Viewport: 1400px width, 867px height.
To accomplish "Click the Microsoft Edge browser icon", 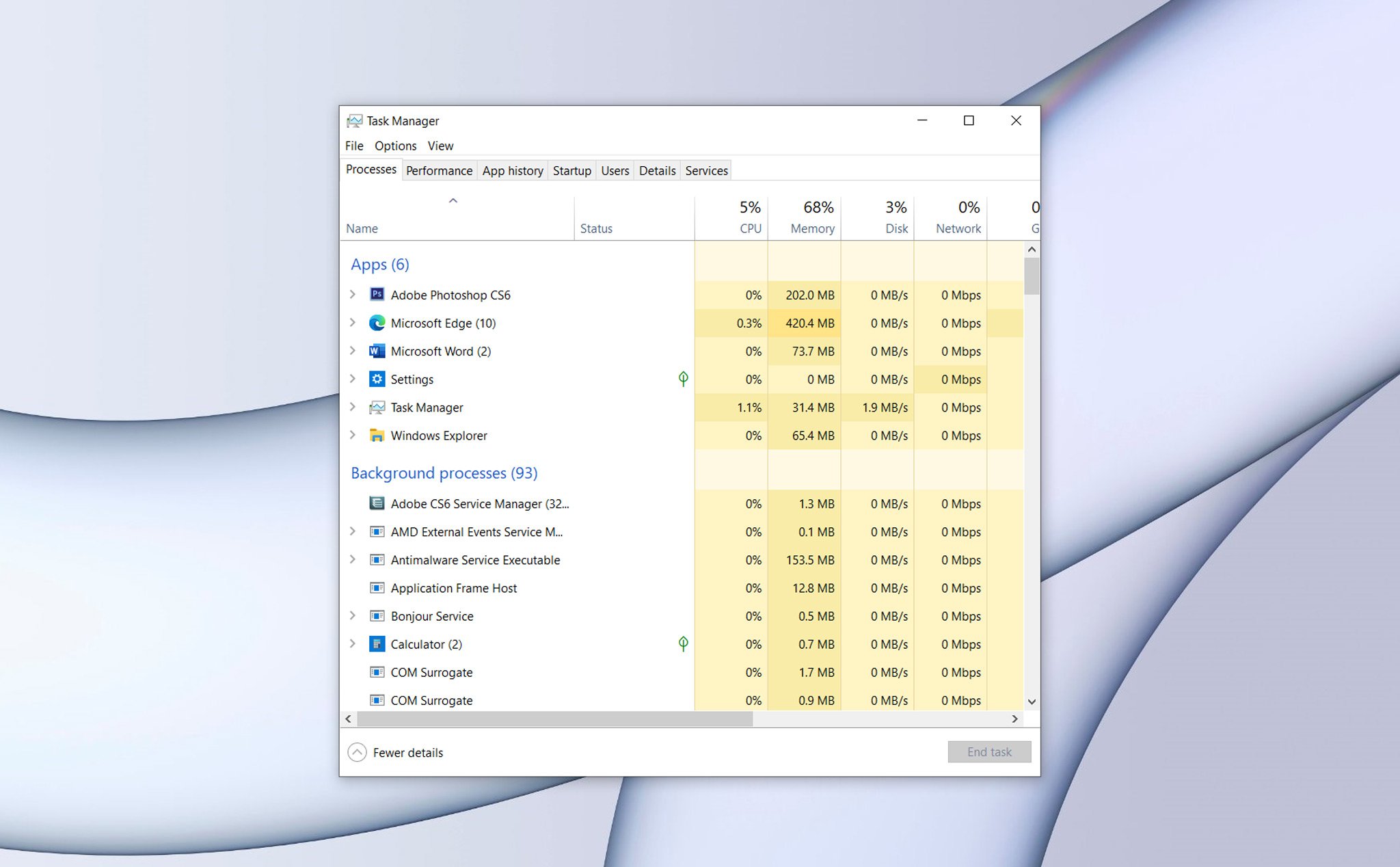I will tap(377, 323).
